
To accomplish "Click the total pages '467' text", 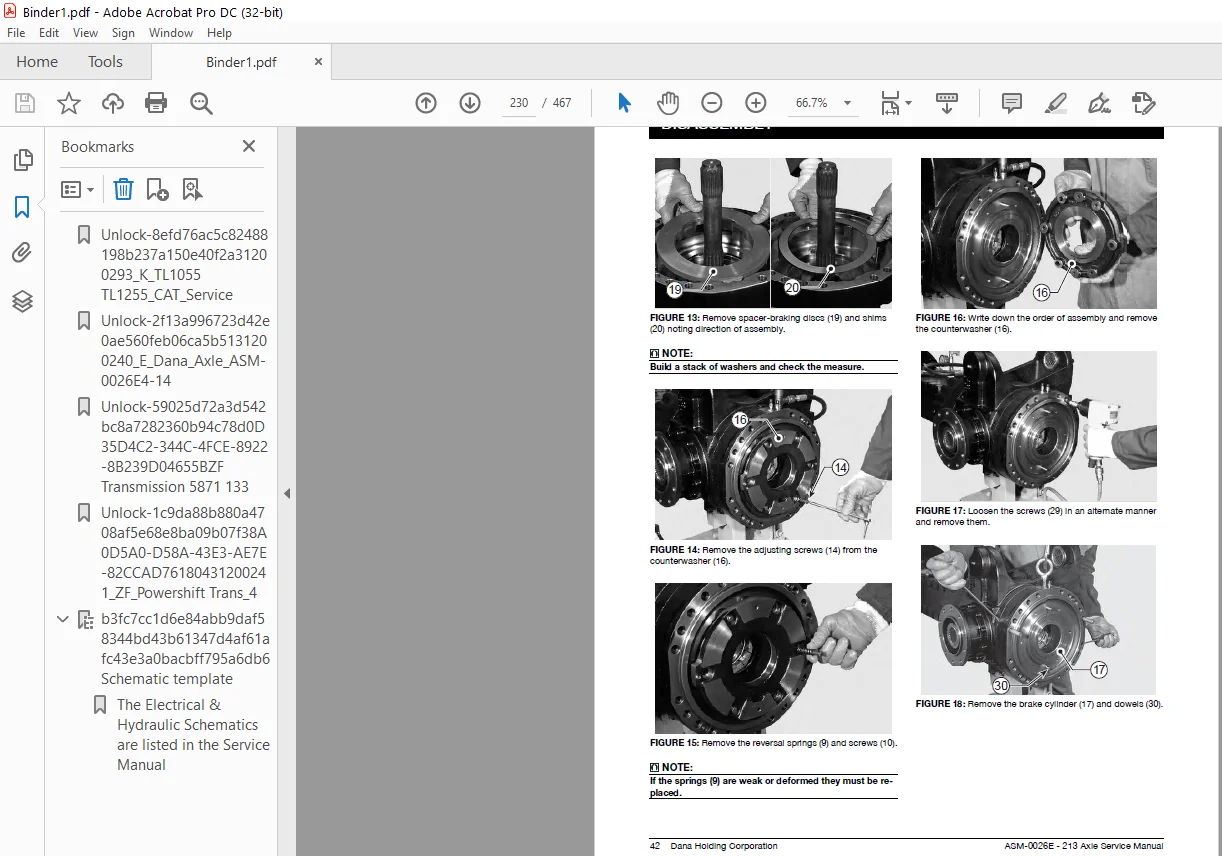I will coord(562,103).
